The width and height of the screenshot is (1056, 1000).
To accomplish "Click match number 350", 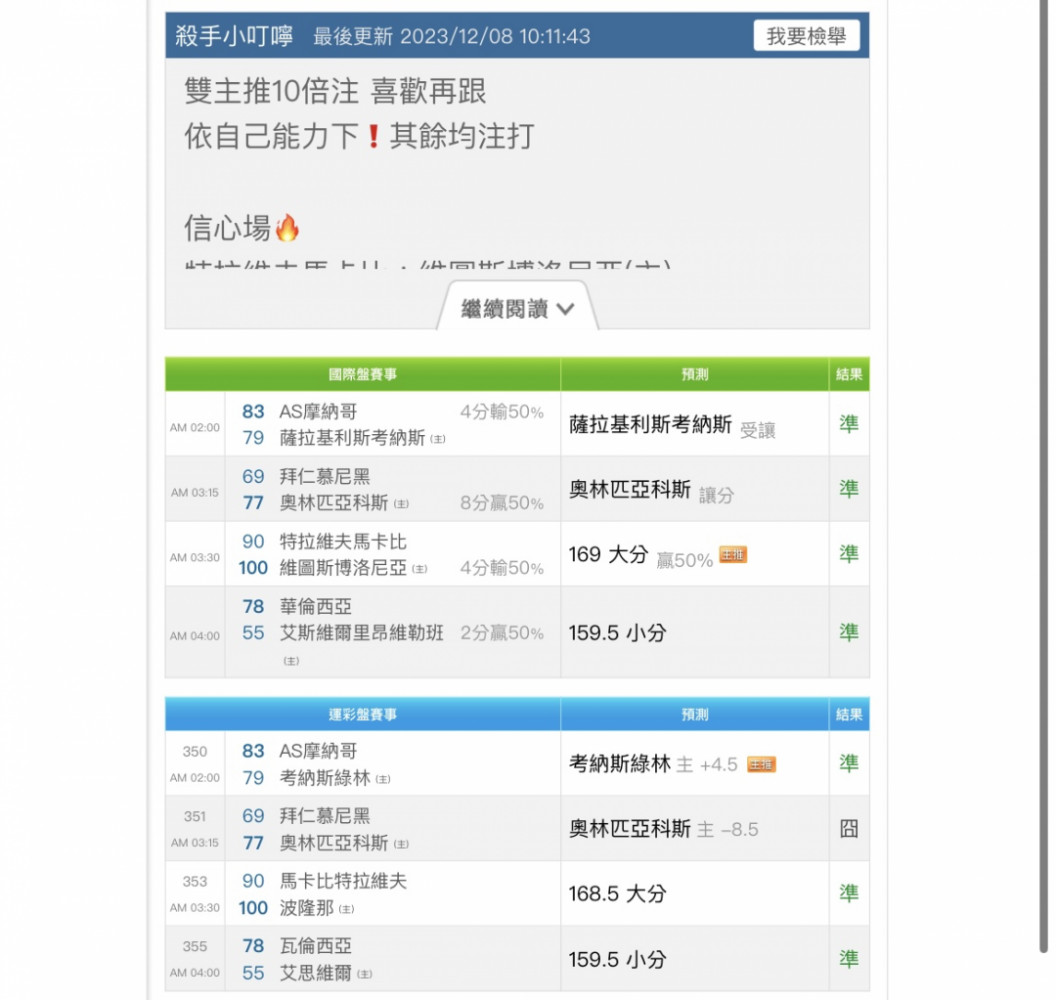I will tap(195, 752).
